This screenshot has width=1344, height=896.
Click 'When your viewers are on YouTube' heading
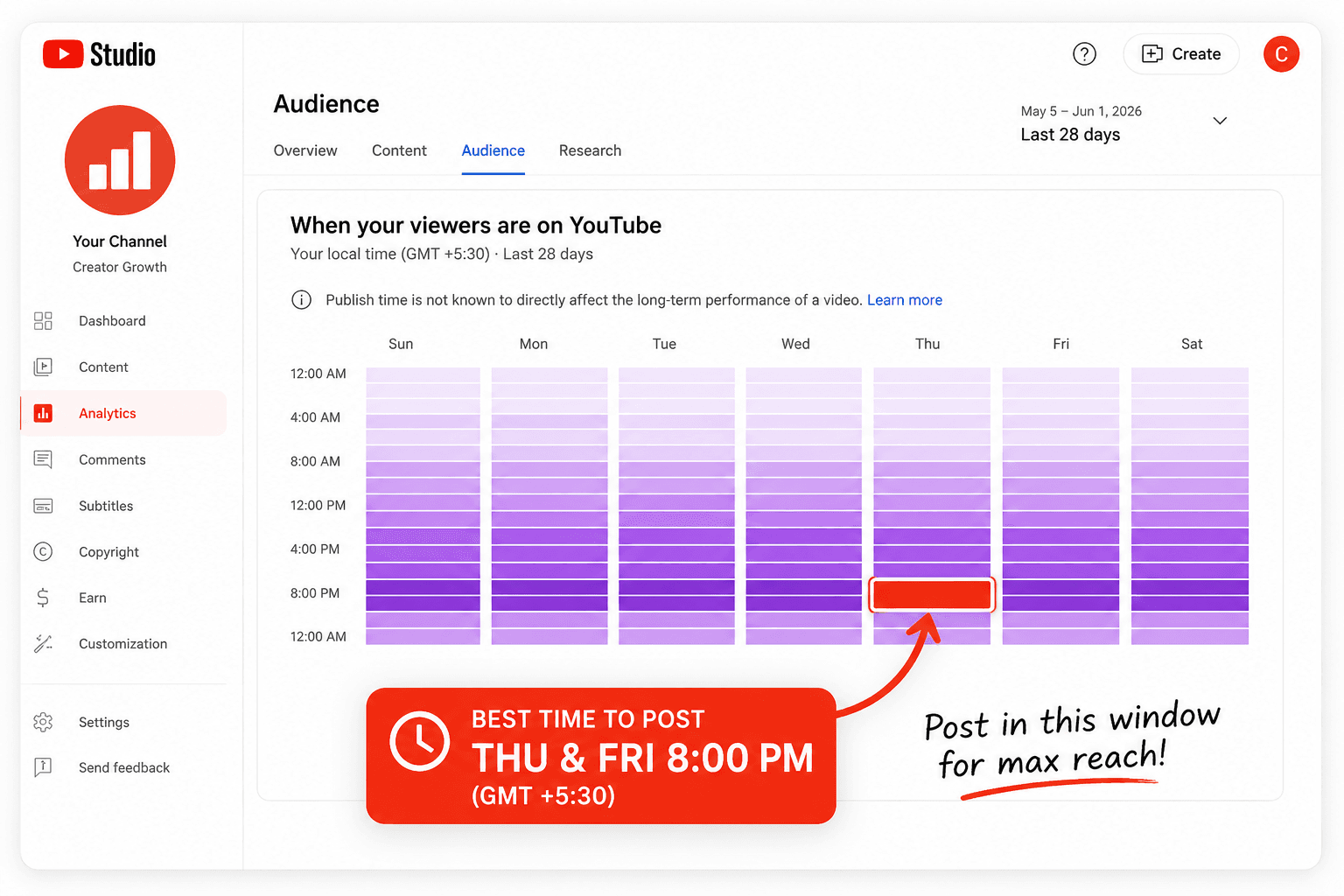tap(476, 226)
